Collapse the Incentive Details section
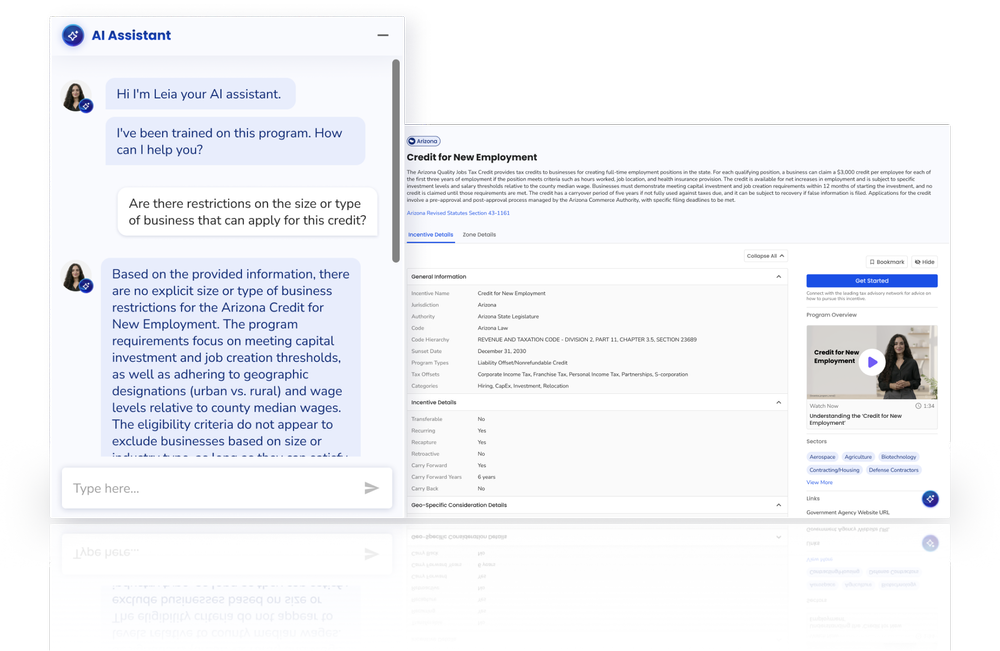 (x=778, y=402)
